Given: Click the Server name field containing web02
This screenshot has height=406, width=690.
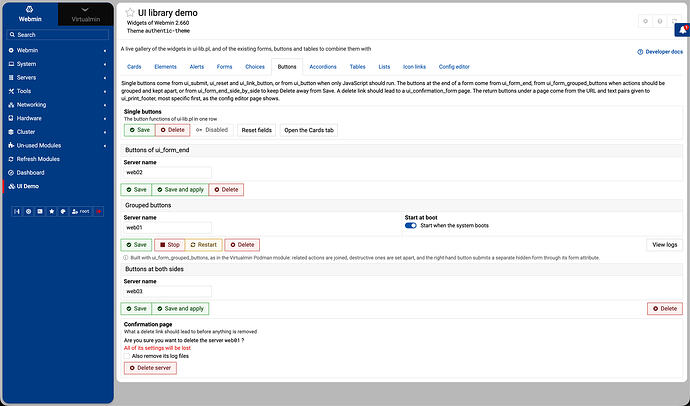Looking at the screenshot, I should pyautogui.click(x=168, y=172).
